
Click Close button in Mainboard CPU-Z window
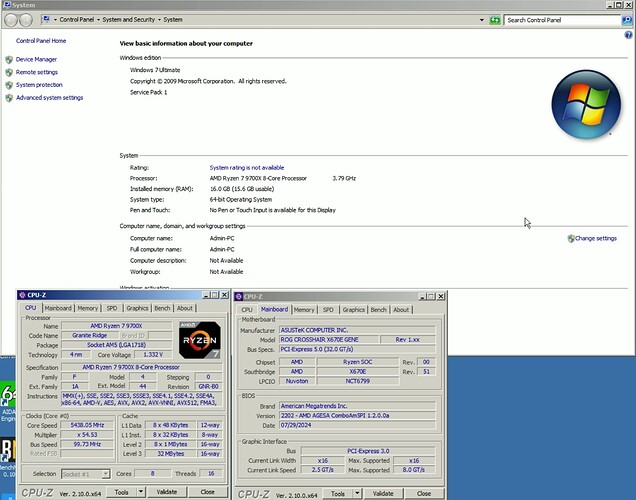click(424, 494)
